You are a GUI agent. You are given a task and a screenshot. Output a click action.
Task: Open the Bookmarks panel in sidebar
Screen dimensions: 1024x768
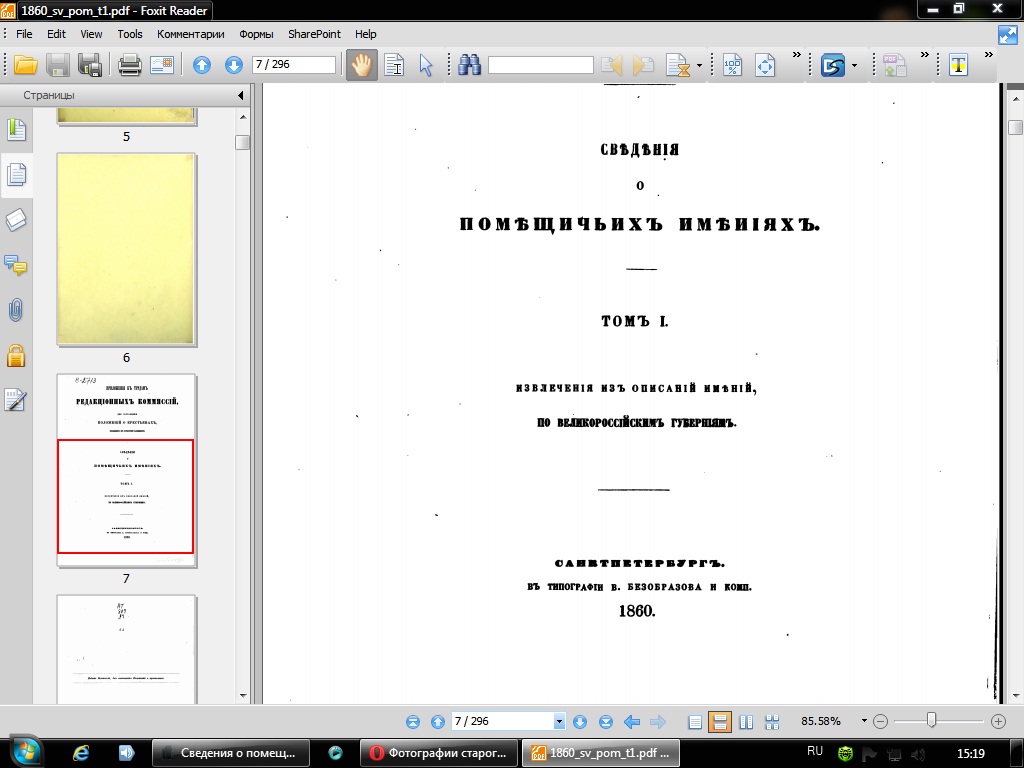pos(16,130)
